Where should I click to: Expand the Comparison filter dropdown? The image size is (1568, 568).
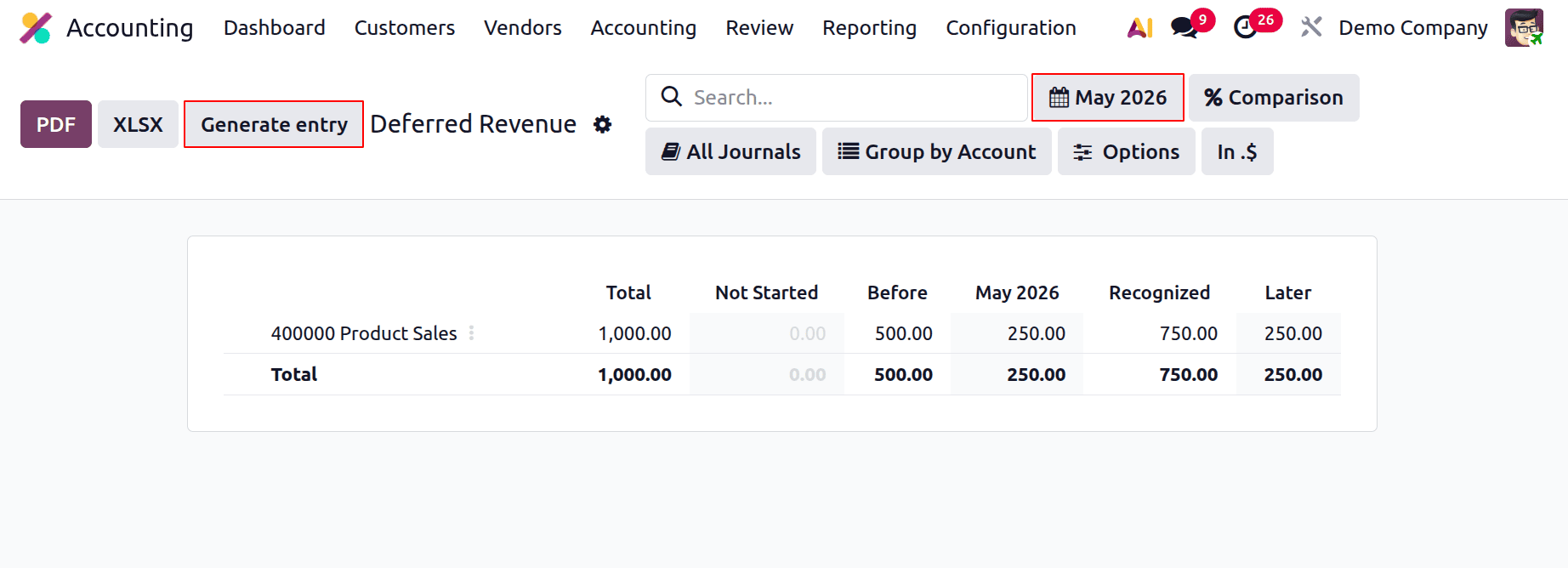point(1273,98)
